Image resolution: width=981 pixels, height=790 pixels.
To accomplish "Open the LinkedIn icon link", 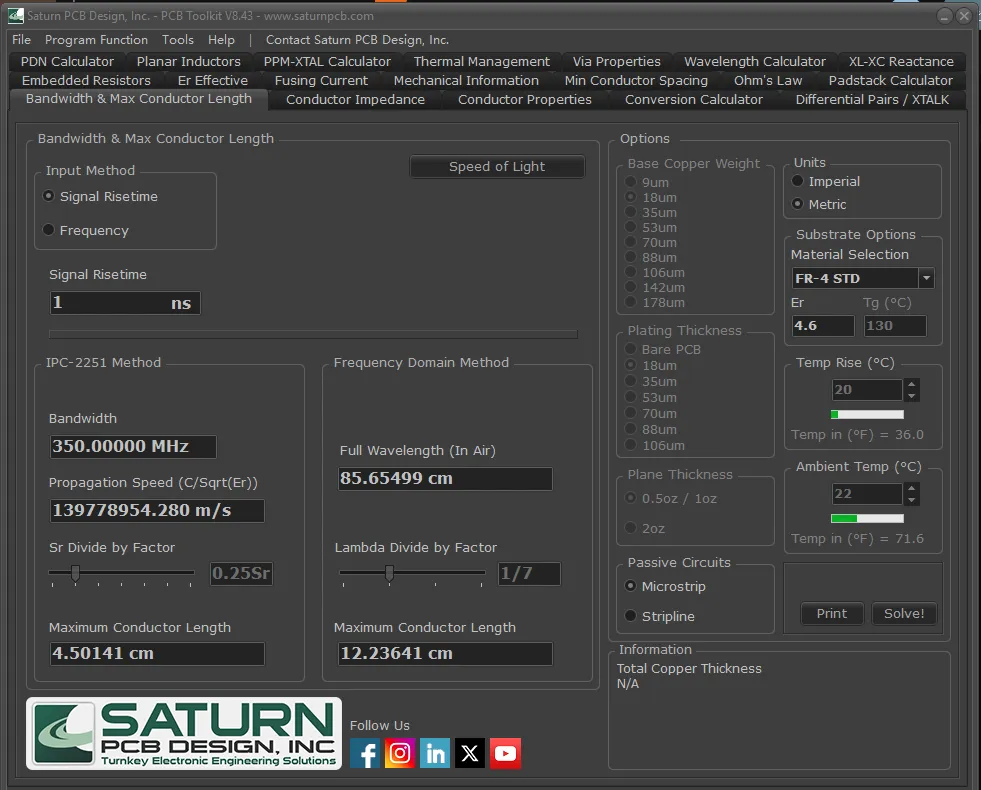I will point(435,753).
